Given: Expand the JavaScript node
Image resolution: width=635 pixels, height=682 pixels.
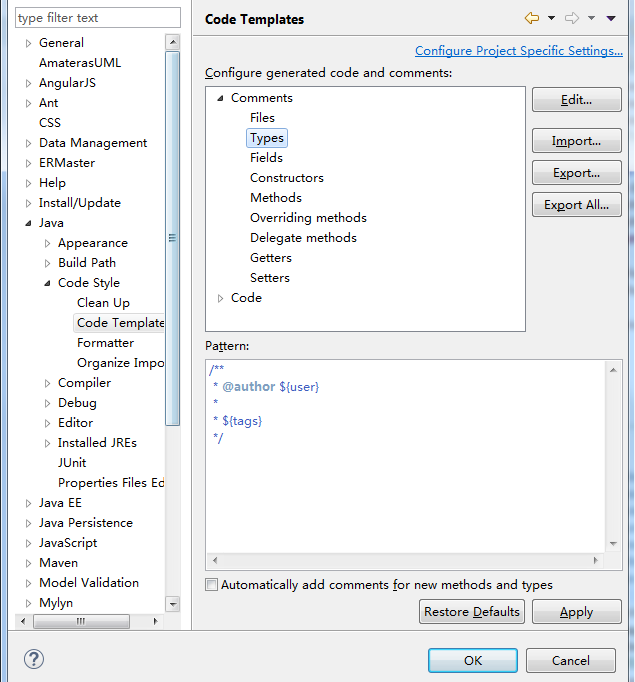Looking at the screenshot, I should coord(28,543).
